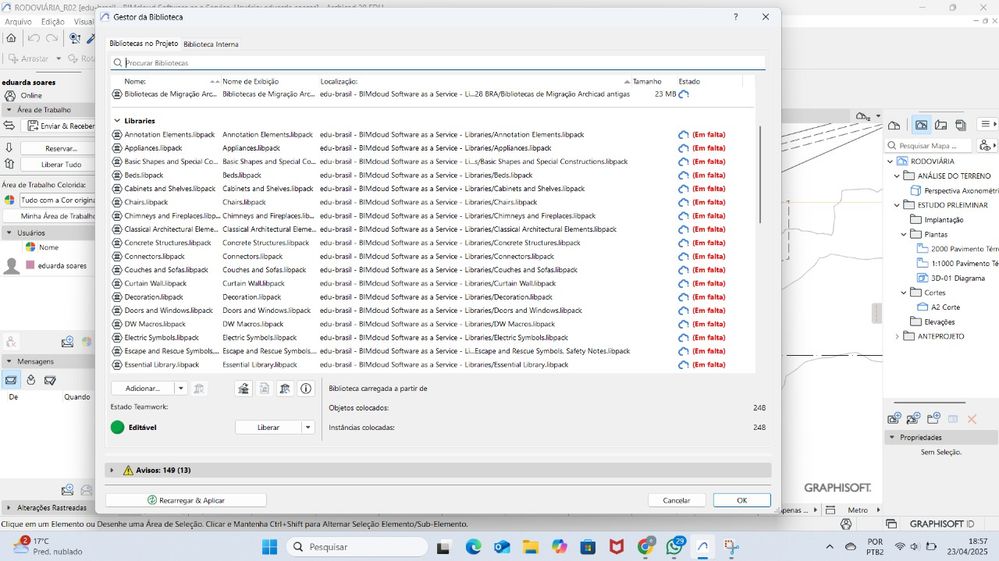Image resolution: width=999 pixels, height=561 pixels.
Task: Click the redo arrow in the toolbar
Action: tap(52, 38)
